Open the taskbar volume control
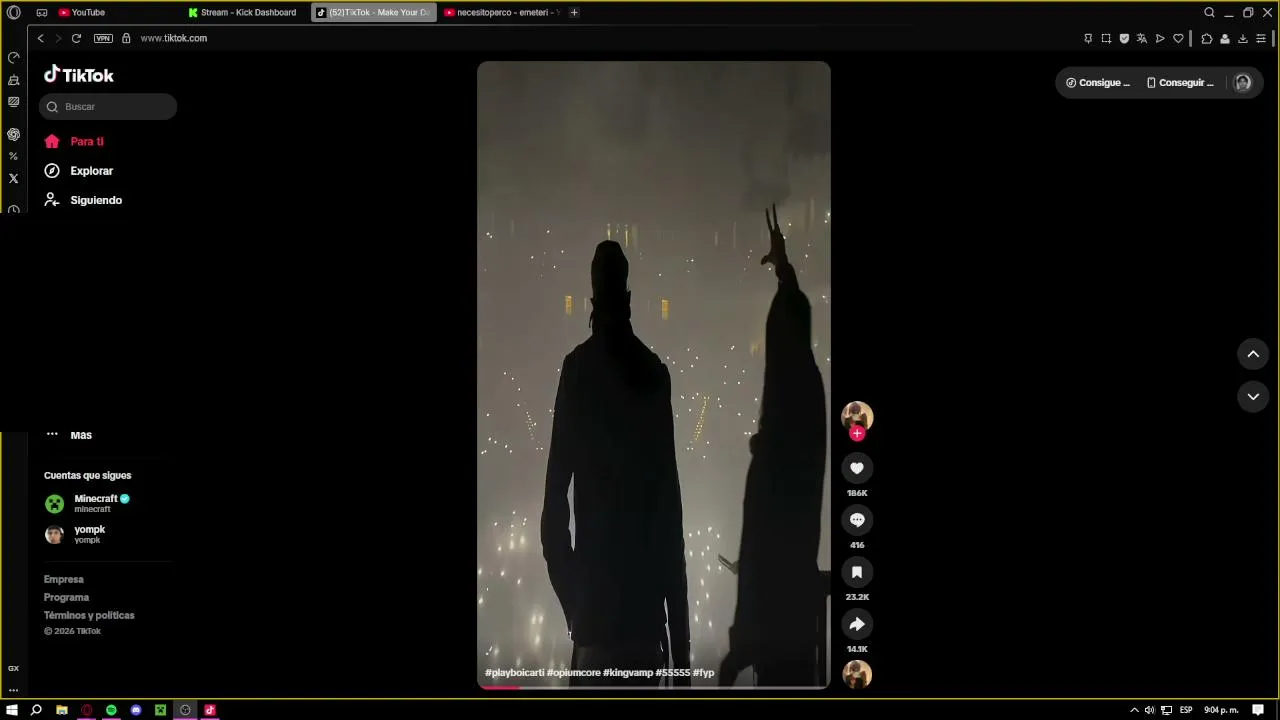The image size is (1280, 720). [x=1149, y=710]
